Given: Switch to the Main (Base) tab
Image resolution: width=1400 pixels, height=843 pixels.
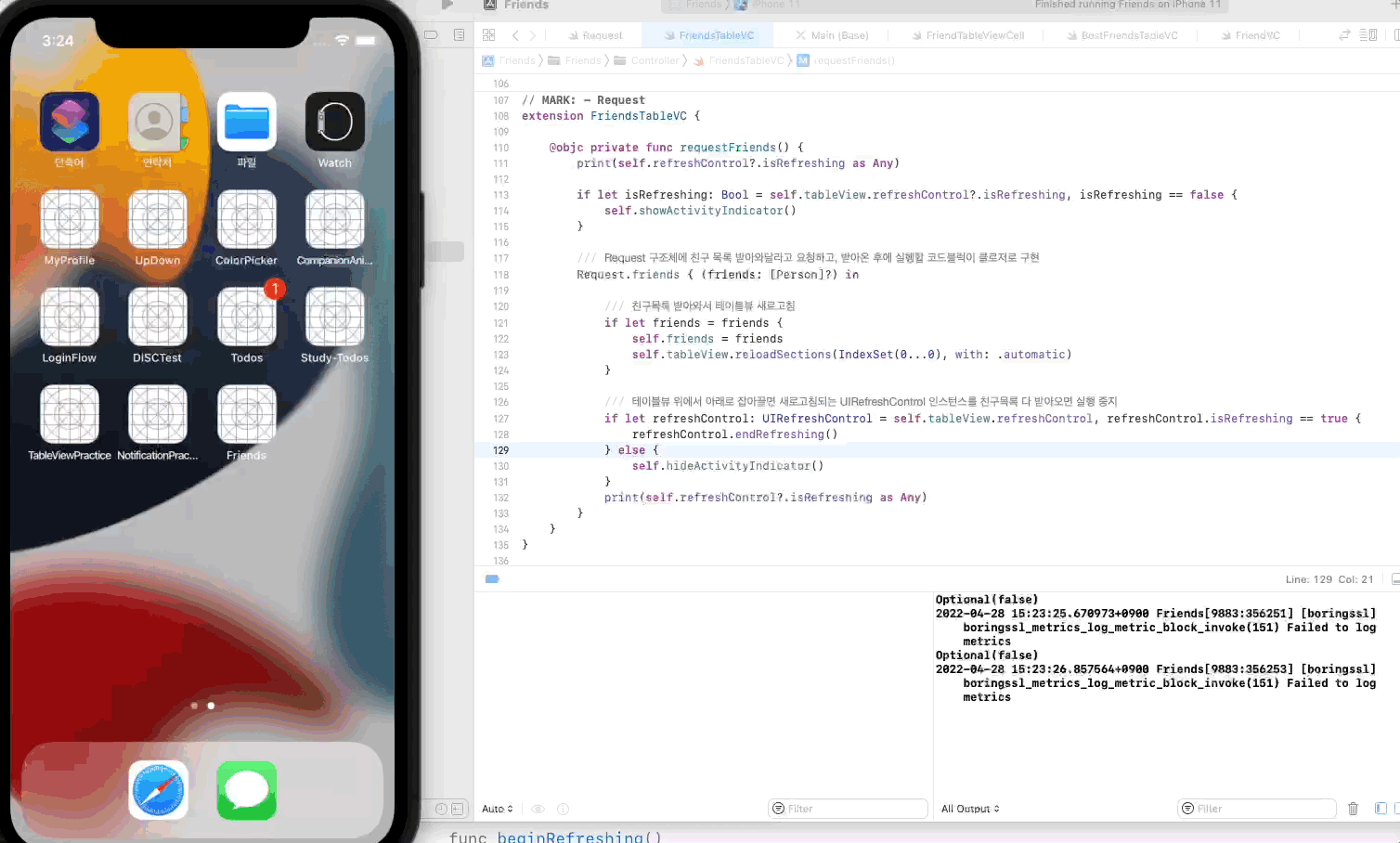Looking at the screenshot, I should 832,35.
